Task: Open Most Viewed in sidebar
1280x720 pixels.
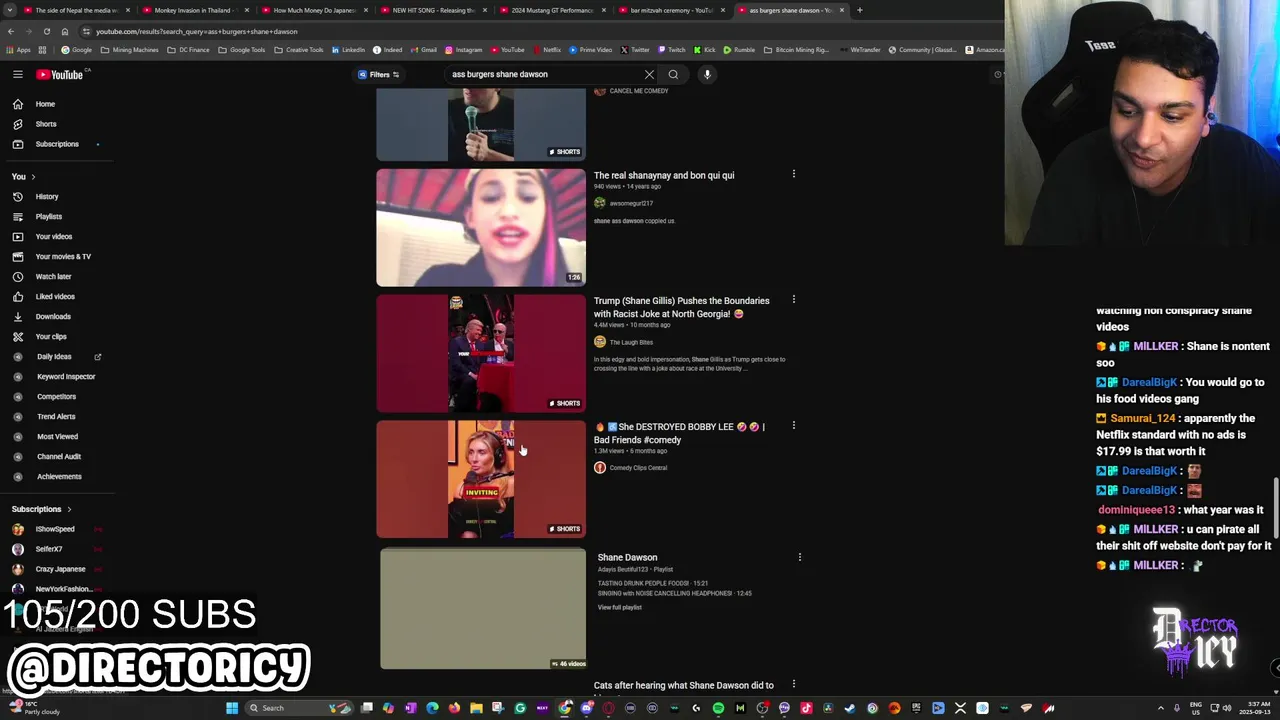Action: coord(57,437)
